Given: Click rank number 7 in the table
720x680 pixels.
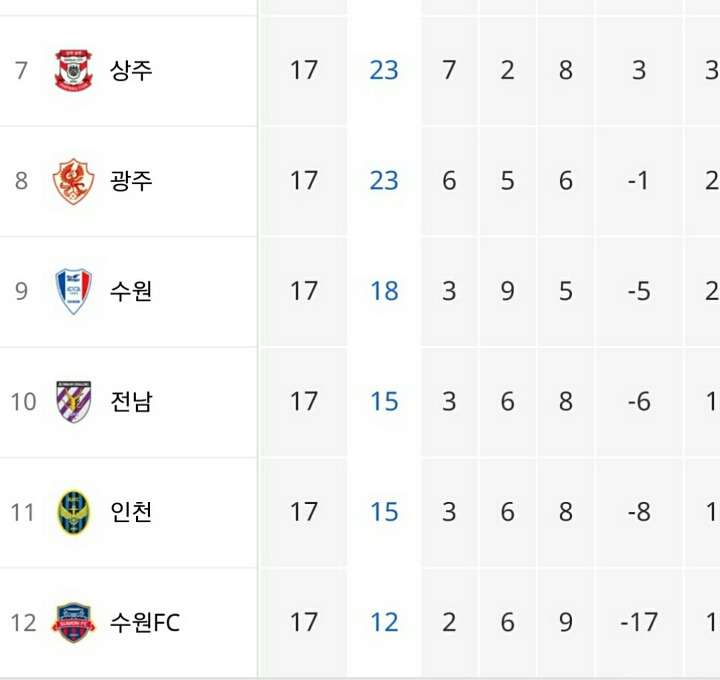Looking at the screenshot, I should coord(21,70).
